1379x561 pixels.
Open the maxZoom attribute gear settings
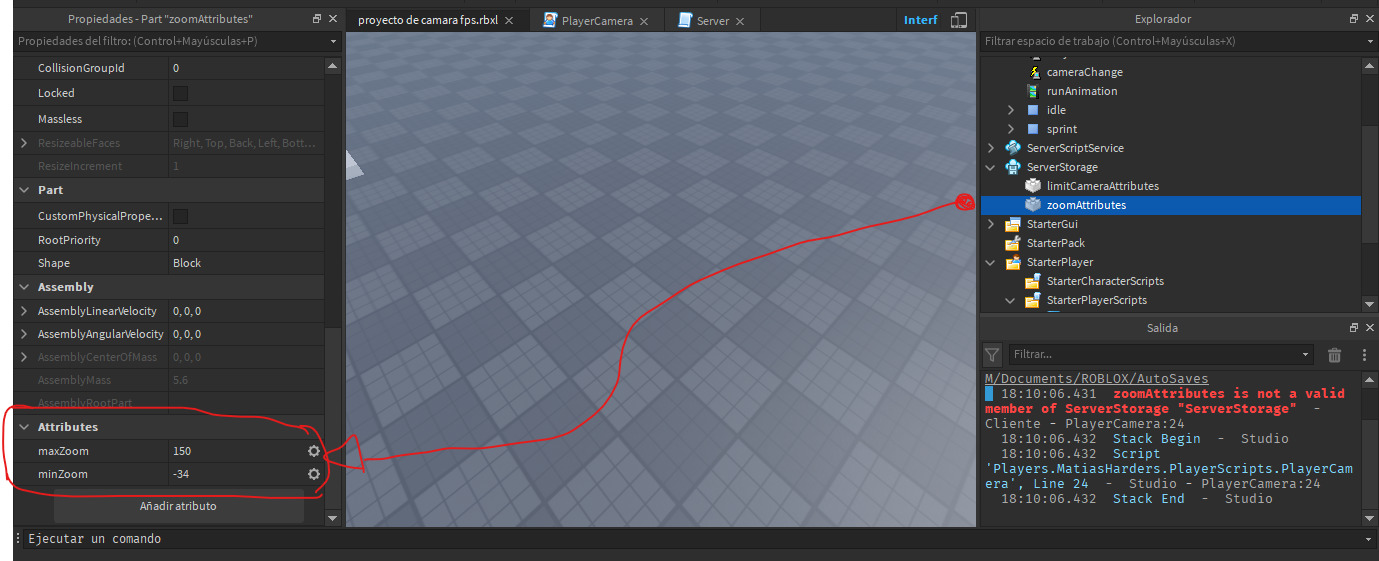pyautogui.click(x=314, y=451)
